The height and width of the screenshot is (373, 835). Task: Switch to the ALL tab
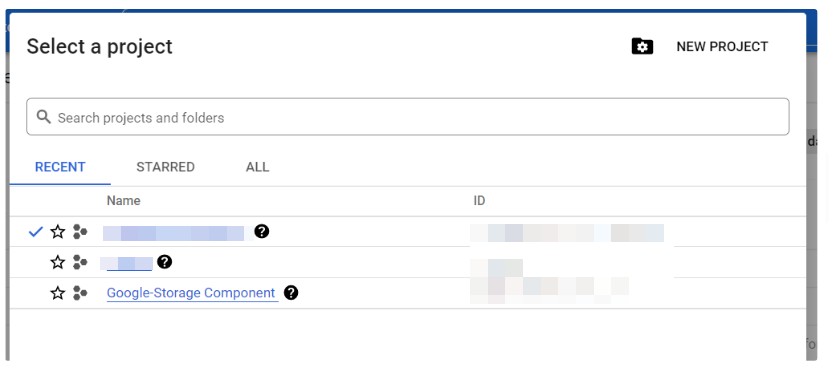[257, 167]
